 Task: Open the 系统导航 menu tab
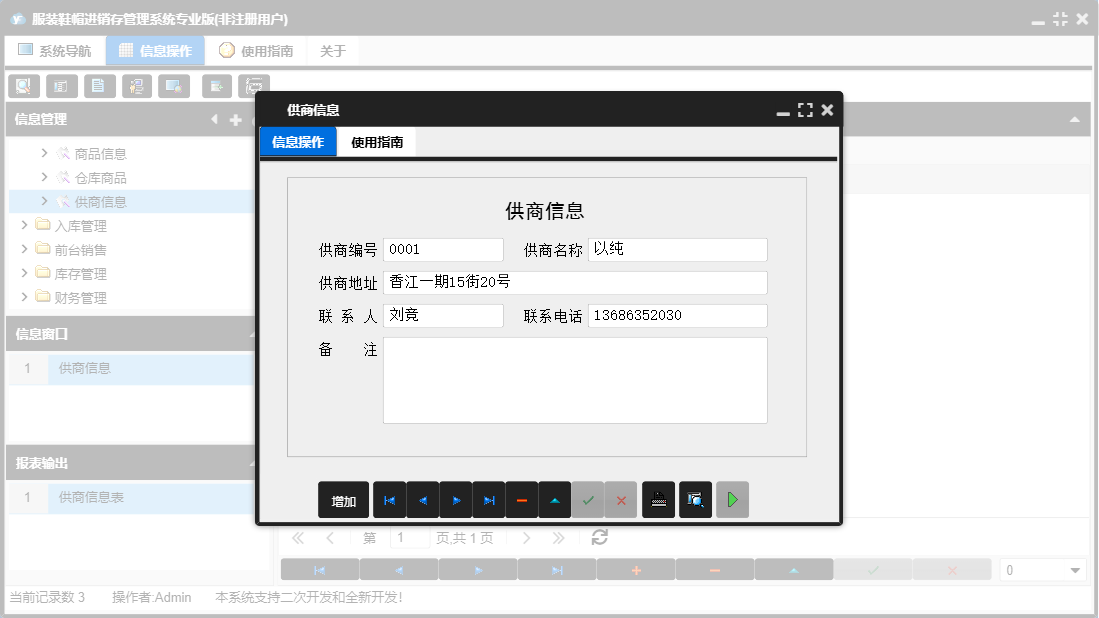55,50
